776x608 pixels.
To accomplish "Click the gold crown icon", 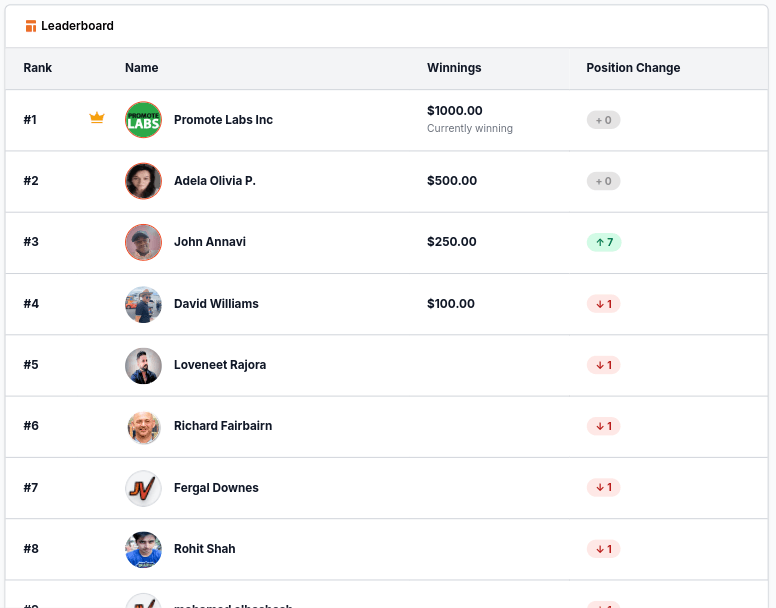I will click(x=97, y=118).
